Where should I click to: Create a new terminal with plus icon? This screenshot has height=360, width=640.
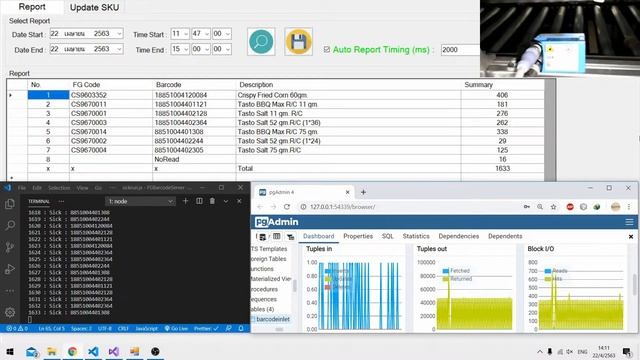point(185,201)
